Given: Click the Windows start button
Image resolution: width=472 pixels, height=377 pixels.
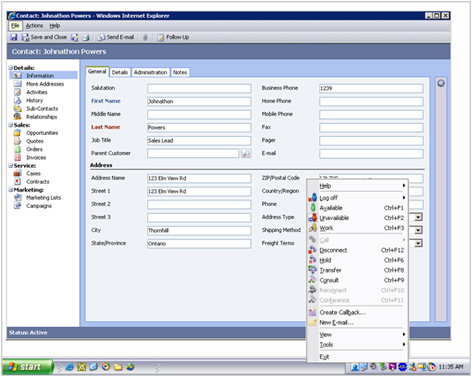Looking at the screenshot, I should [x=27, y=367].
